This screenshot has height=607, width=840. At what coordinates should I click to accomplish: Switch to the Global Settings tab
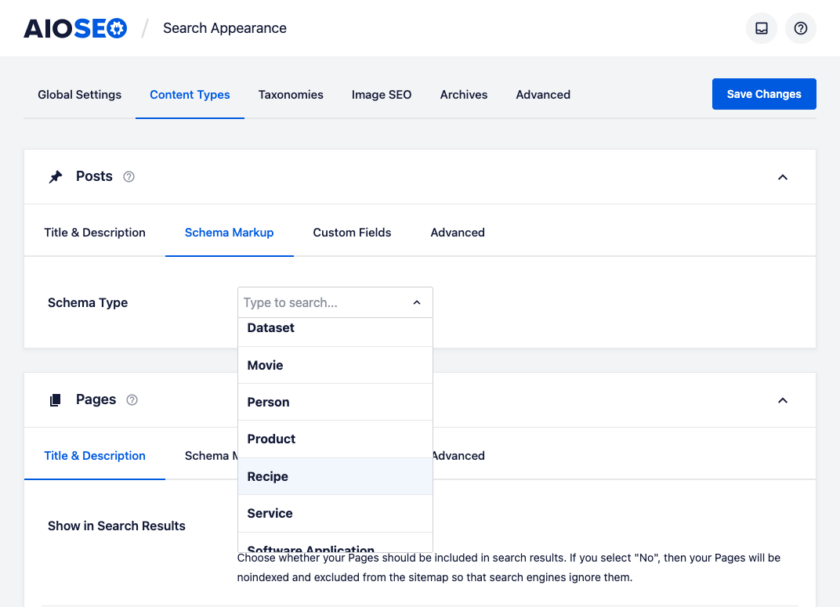(x=79, y=94)
